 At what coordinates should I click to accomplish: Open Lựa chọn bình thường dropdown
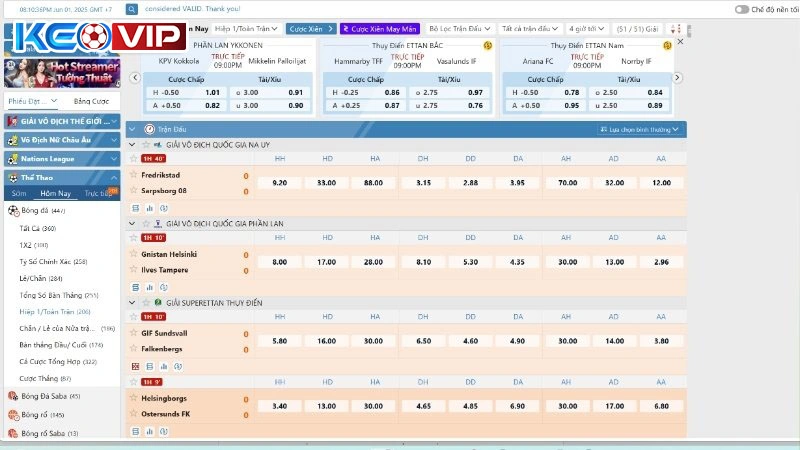641,130
